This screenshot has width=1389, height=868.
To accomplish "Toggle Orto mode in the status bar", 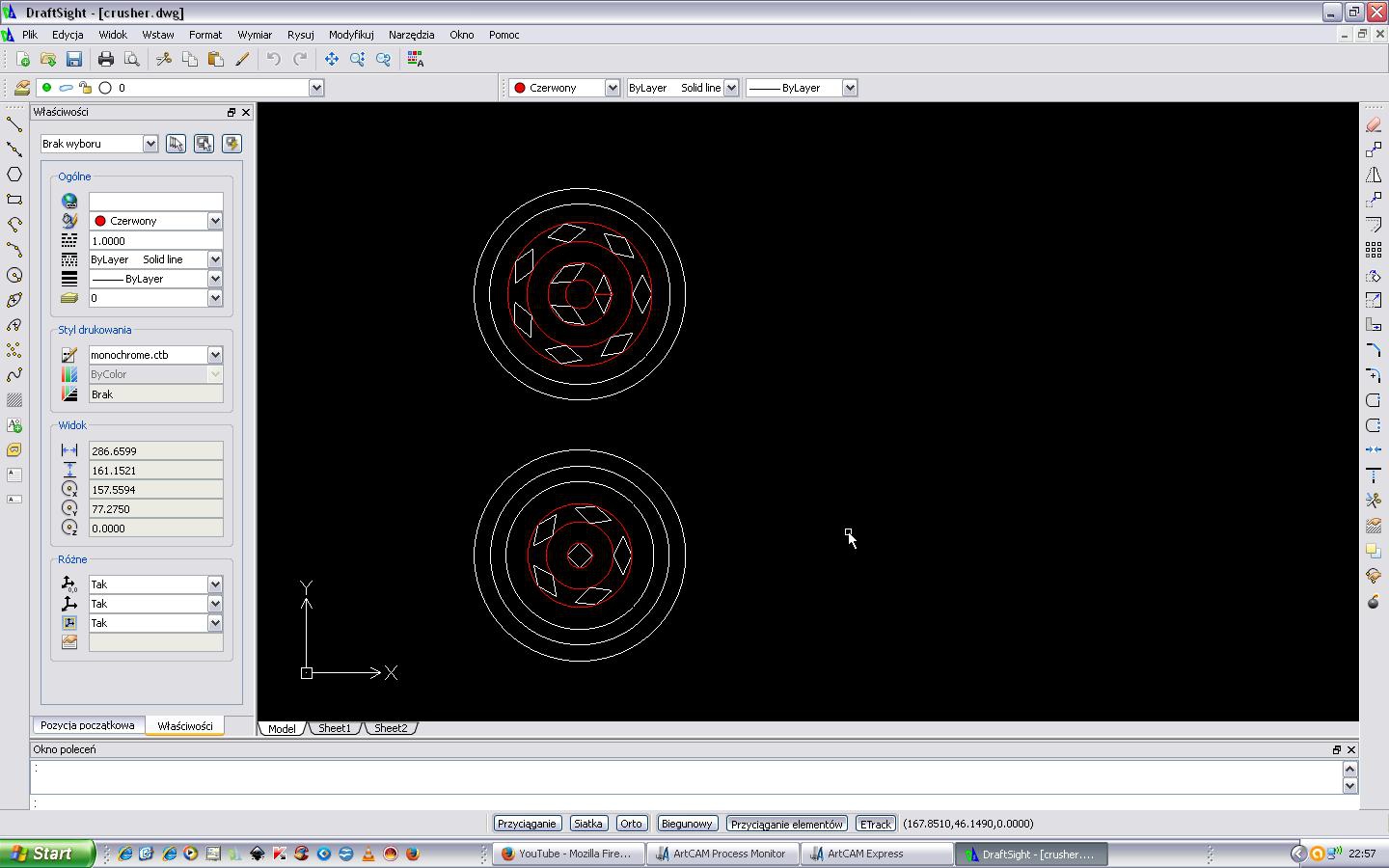I will 631,824.
